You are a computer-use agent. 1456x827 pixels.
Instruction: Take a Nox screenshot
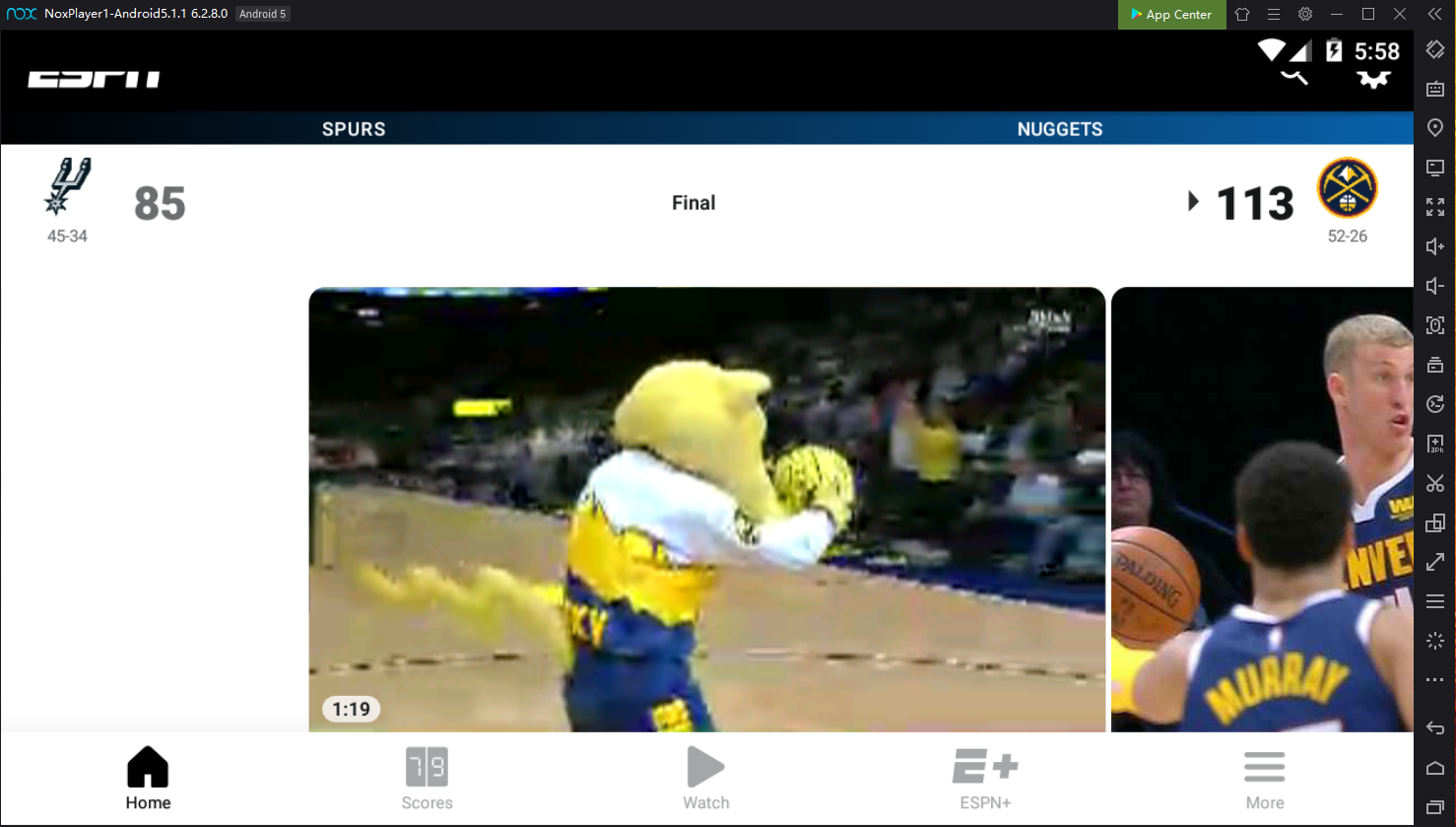click(1435, 325)
